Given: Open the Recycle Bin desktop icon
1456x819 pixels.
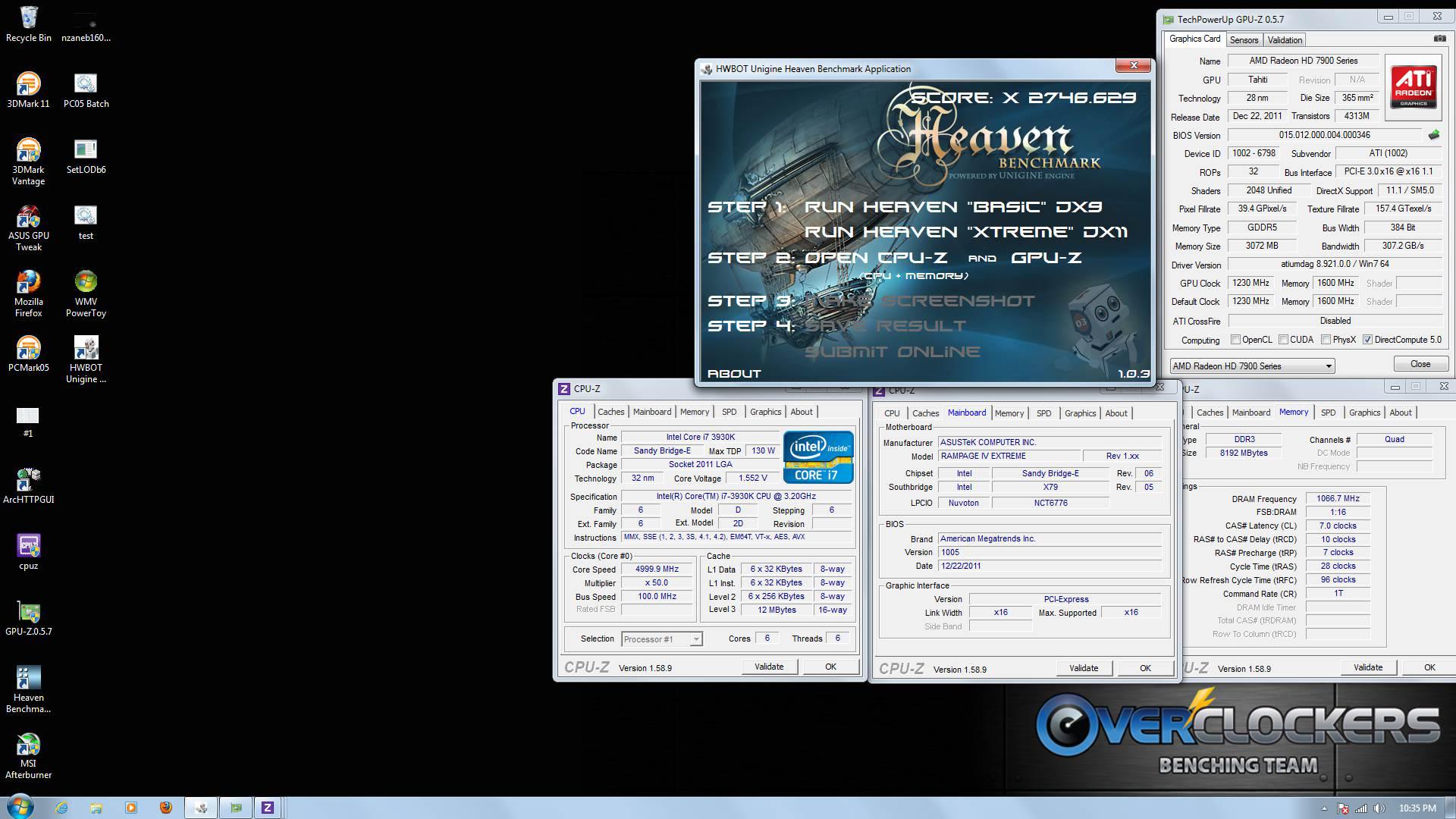Looking at the screenshot, I should [29, 24].
